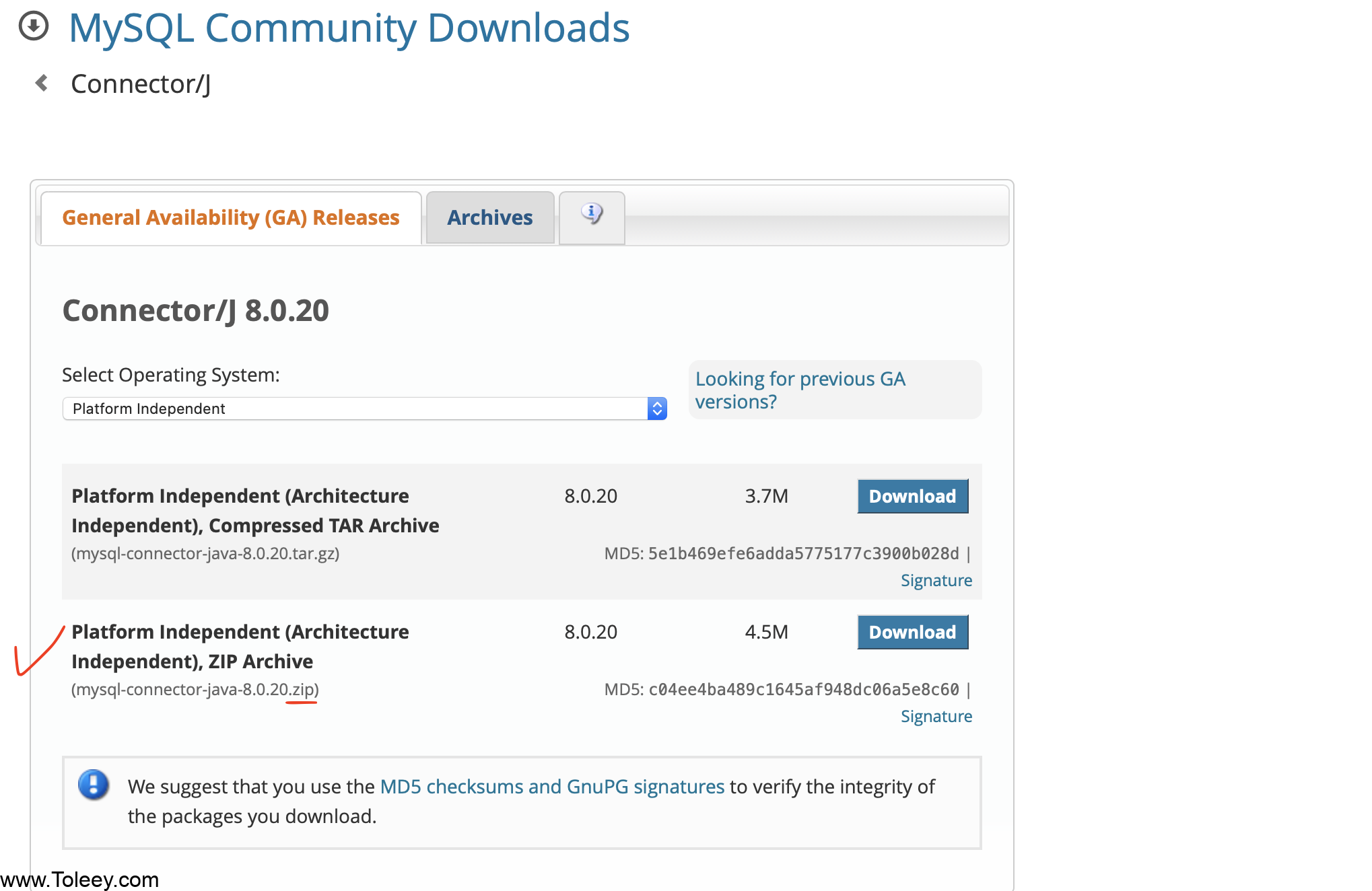Download the ZIP Archive

pos(912,632)
